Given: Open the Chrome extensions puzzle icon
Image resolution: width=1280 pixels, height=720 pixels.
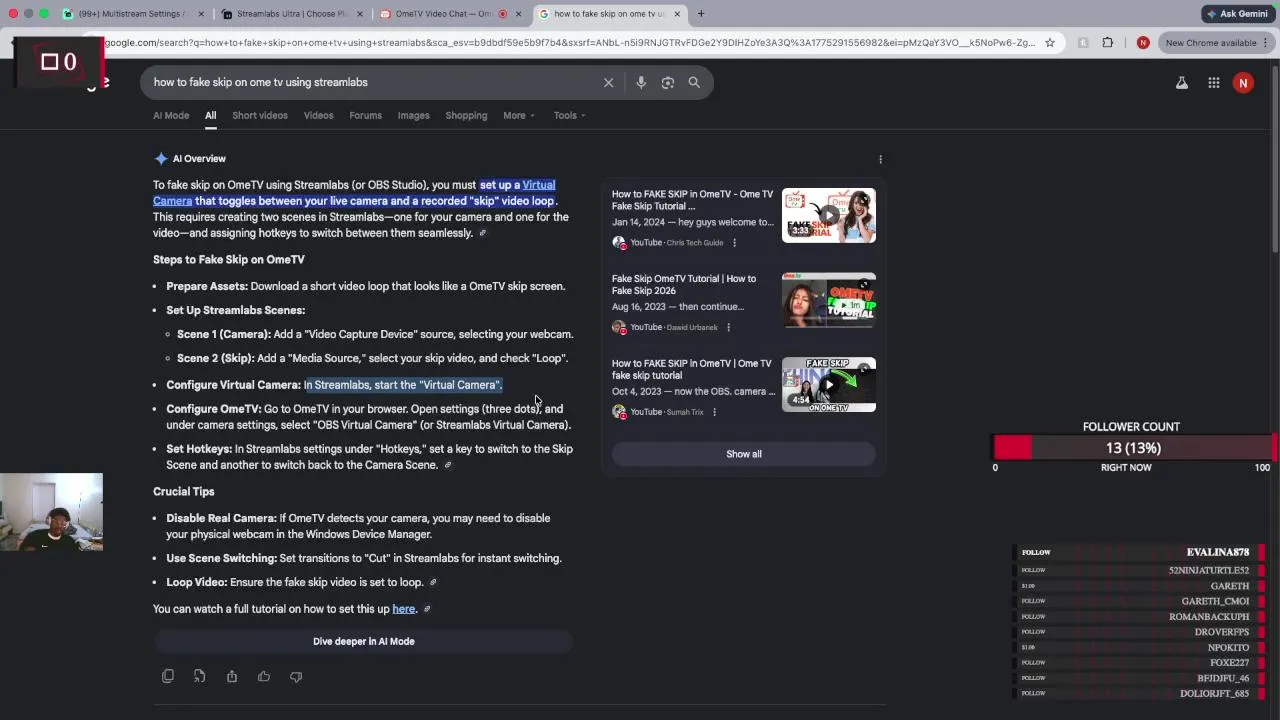Looking at the screenshot, I should [x=1108, y=43].
